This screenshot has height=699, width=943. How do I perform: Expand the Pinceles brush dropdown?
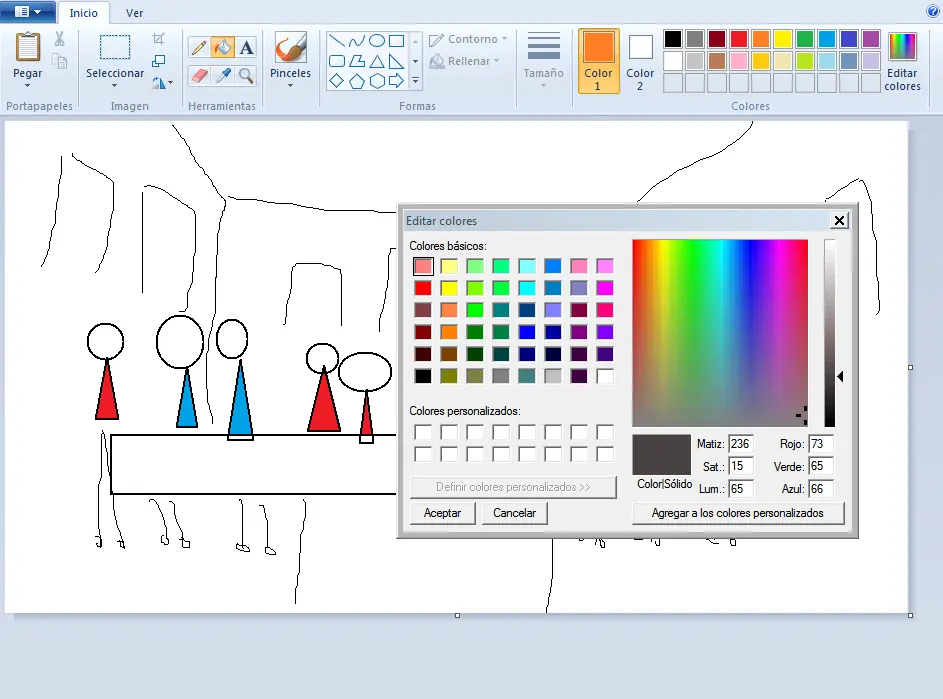[290, 84]
